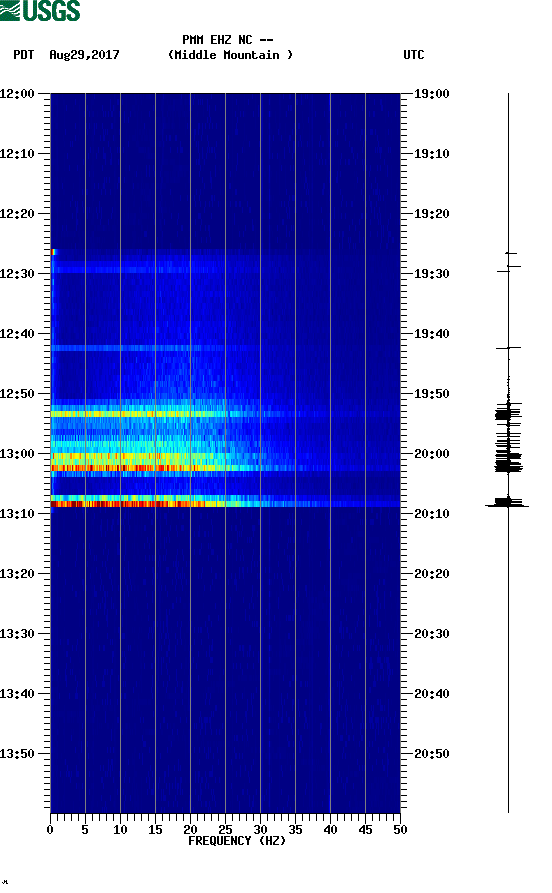The height and width of the screenshot is (893, 552).
Task: Click the '13:40' PDT time label
Action: [17, 694]
